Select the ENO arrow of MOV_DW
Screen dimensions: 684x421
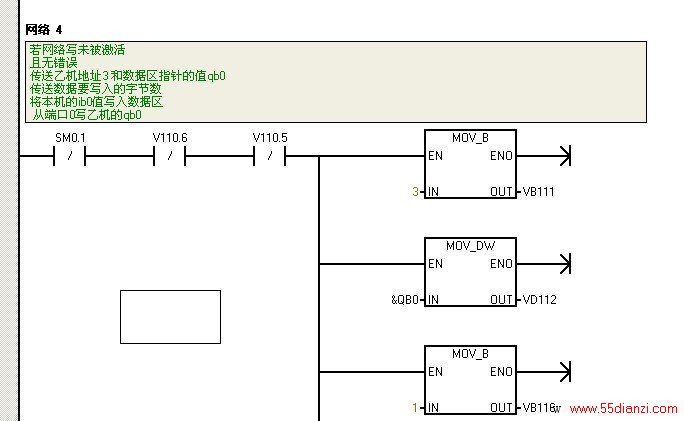tap(565, 264)
